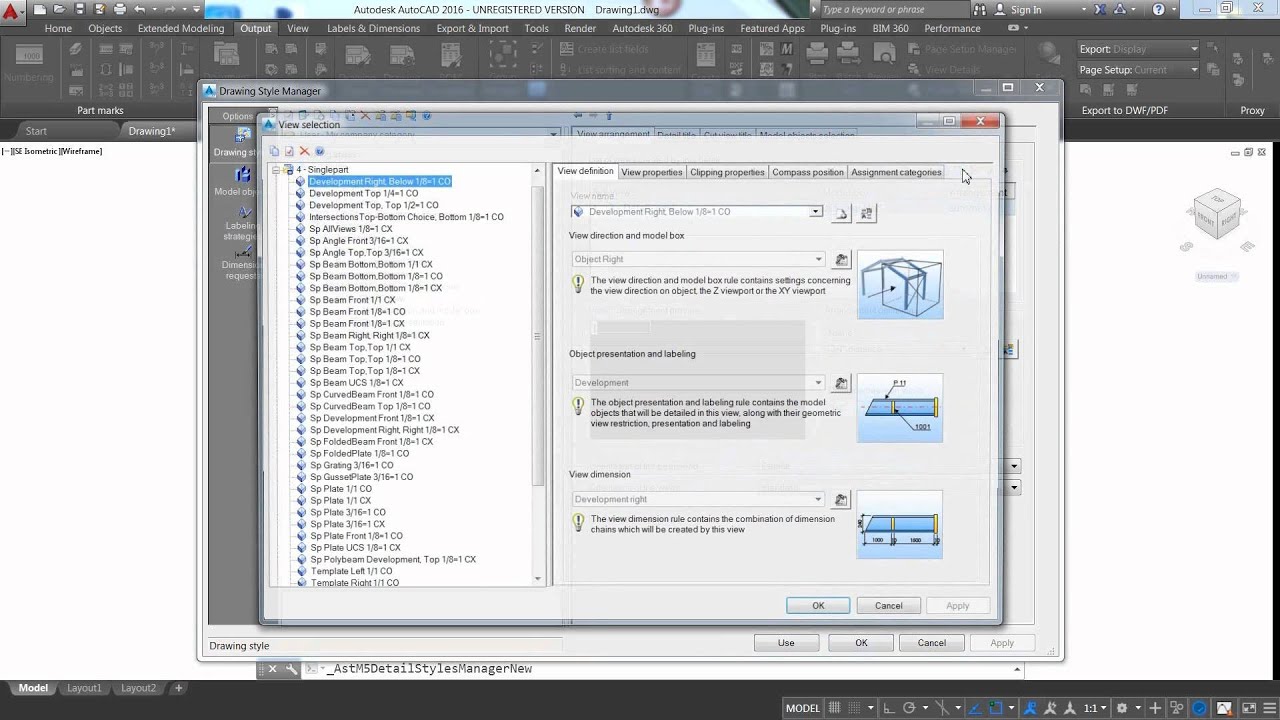Open the Development presentation dropdown
This screenshot has width=1280, height=720.
coord(819,383)
